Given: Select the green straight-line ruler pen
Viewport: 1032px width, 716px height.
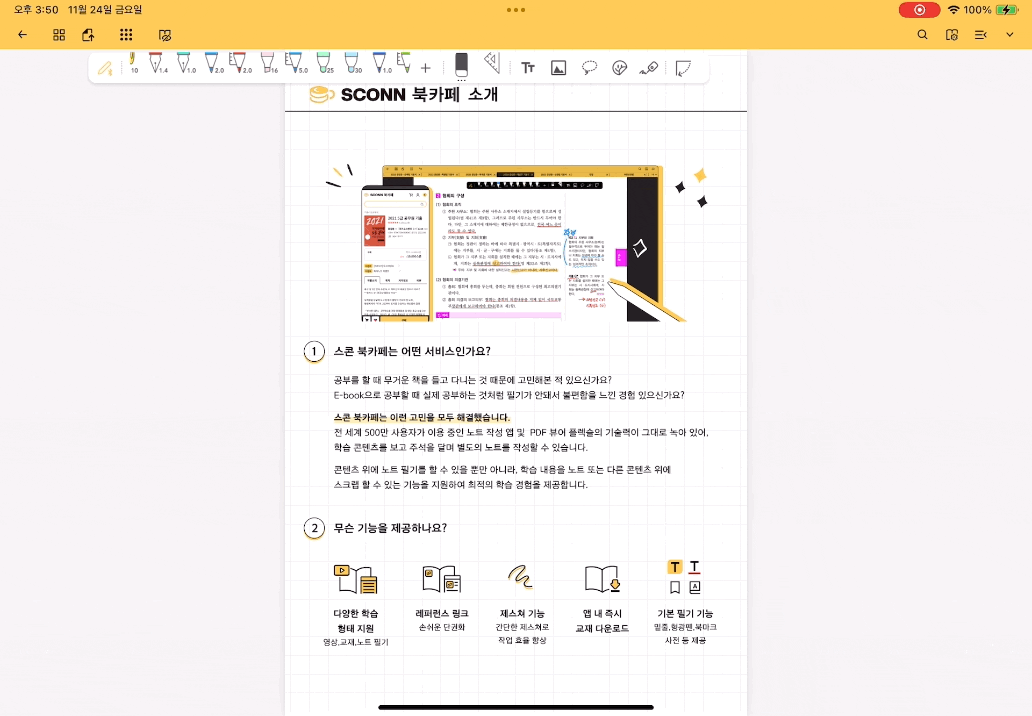Looking at the screenshot, I should click(x=404, y=63).
